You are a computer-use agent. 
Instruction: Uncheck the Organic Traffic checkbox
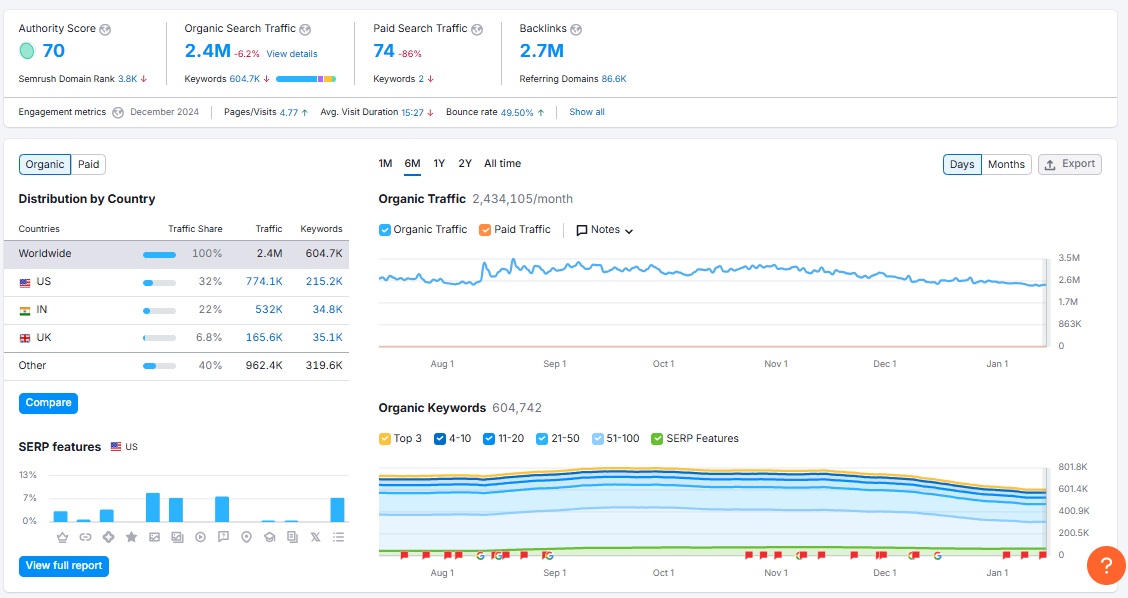[x=385, y=230]
